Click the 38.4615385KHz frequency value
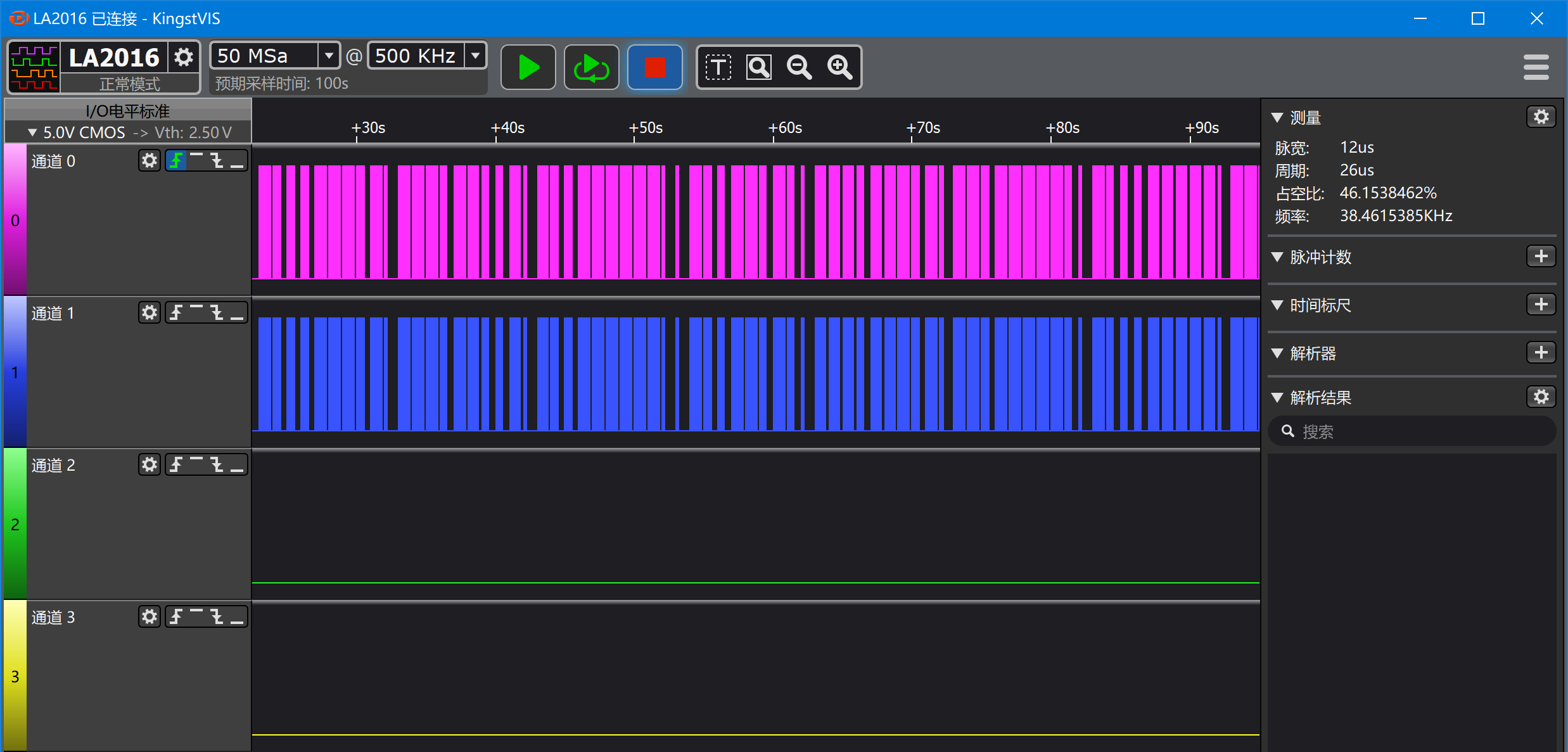This screenshot has height=752, width=1568. click(1396, 216)
